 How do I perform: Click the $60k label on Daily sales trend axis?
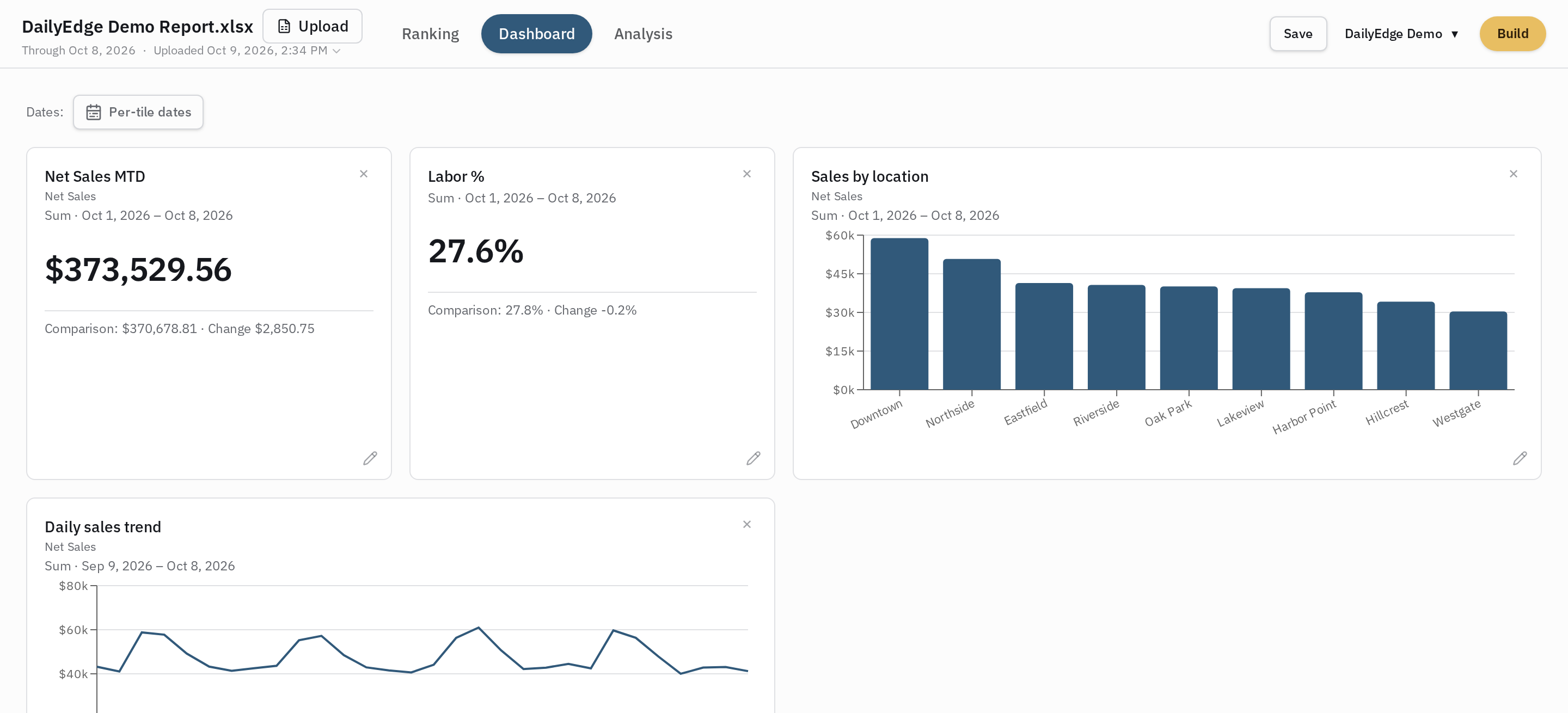click(73, 630)
